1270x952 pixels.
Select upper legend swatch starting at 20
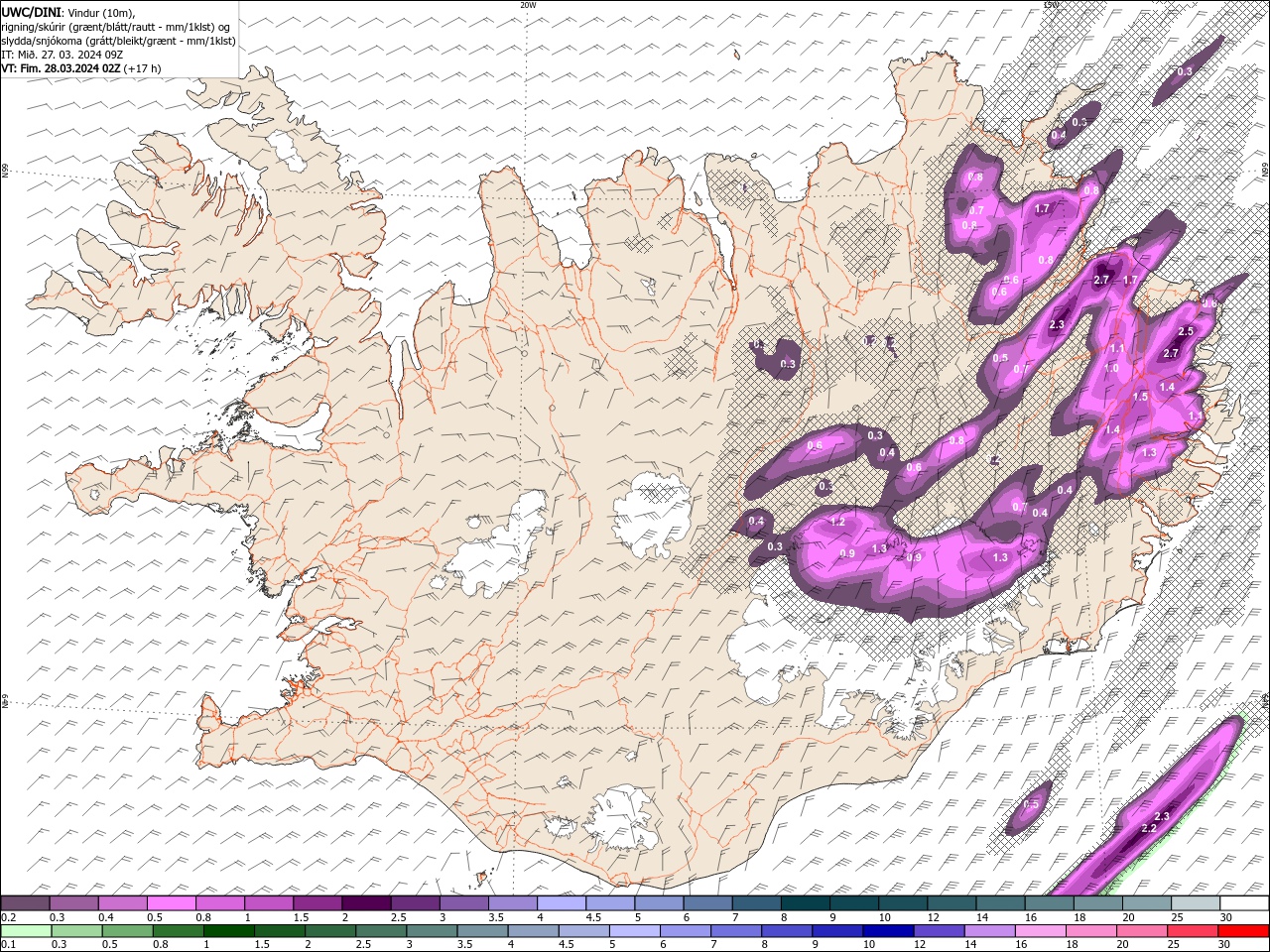click(1146, 903)
